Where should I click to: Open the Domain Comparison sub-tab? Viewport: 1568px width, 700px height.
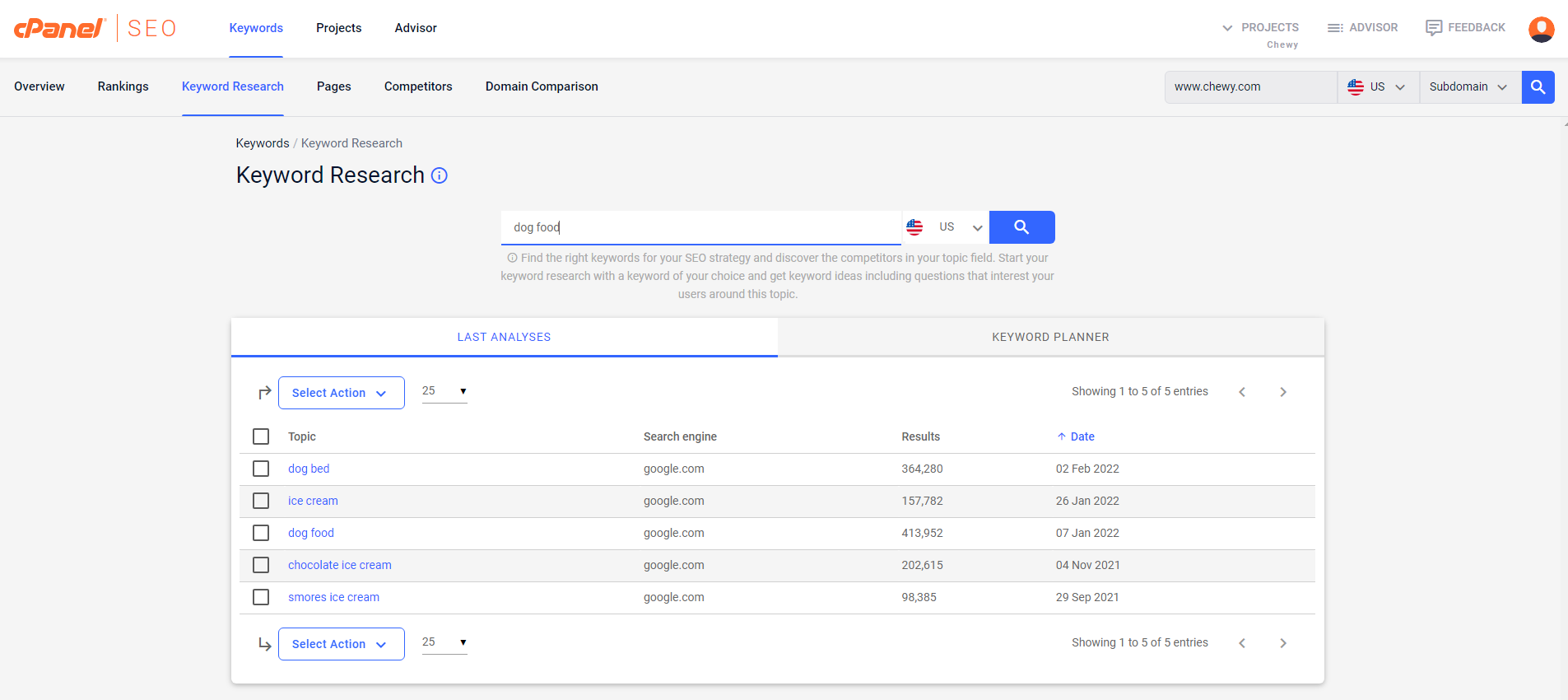tap(542, 86)
